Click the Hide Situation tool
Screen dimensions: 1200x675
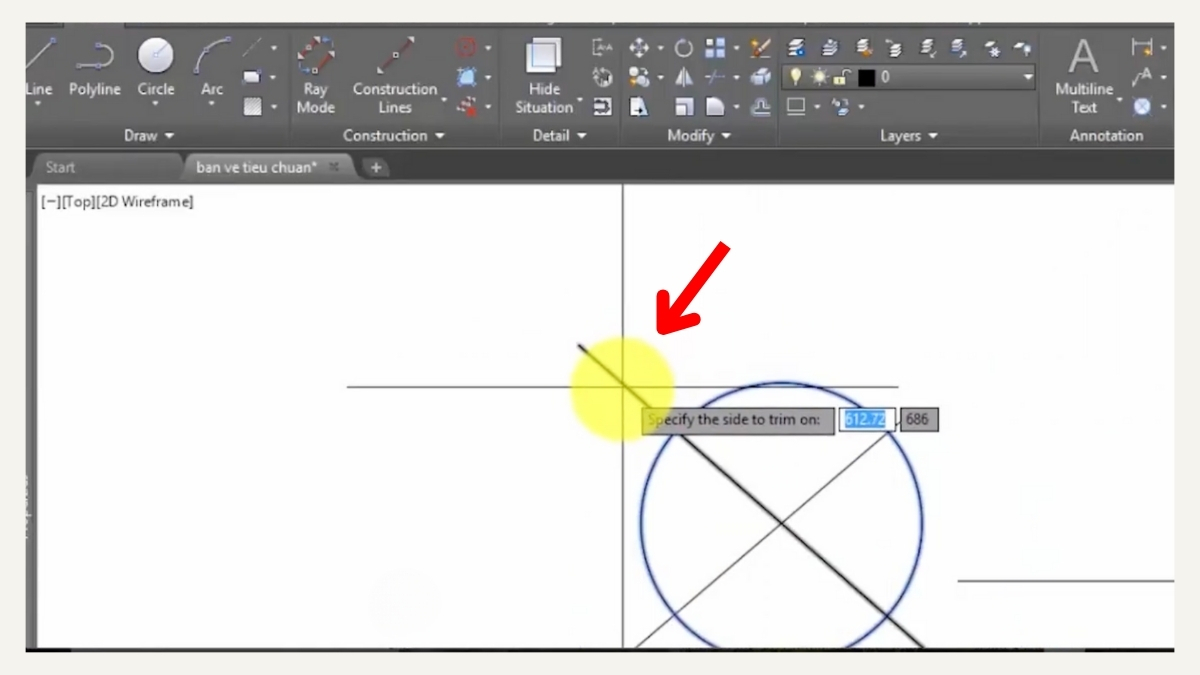pyautogui.click(x=544, y=76)
